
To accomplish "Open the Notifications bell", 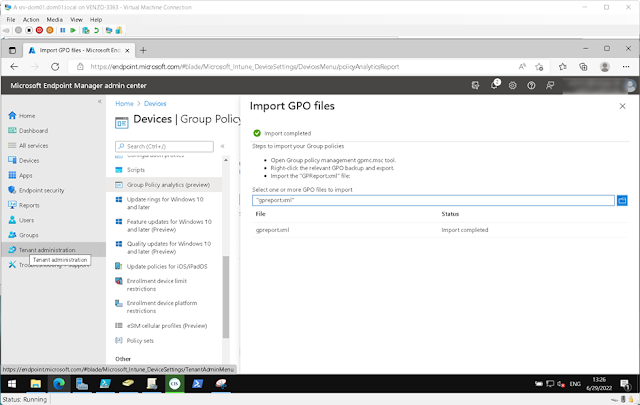I will pos(494,85).
